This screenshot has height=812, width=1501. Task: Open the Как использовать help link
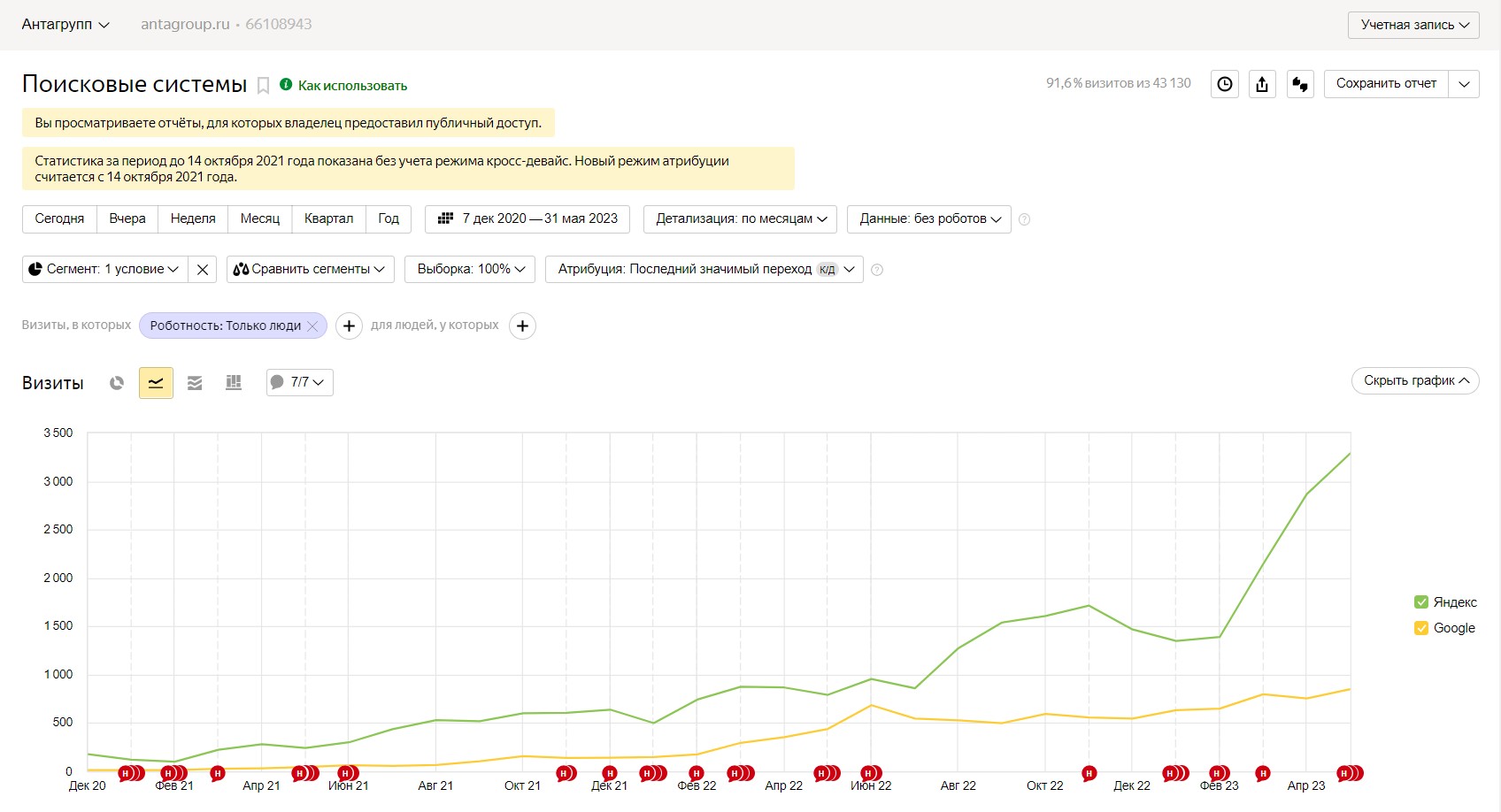point(352,86)
